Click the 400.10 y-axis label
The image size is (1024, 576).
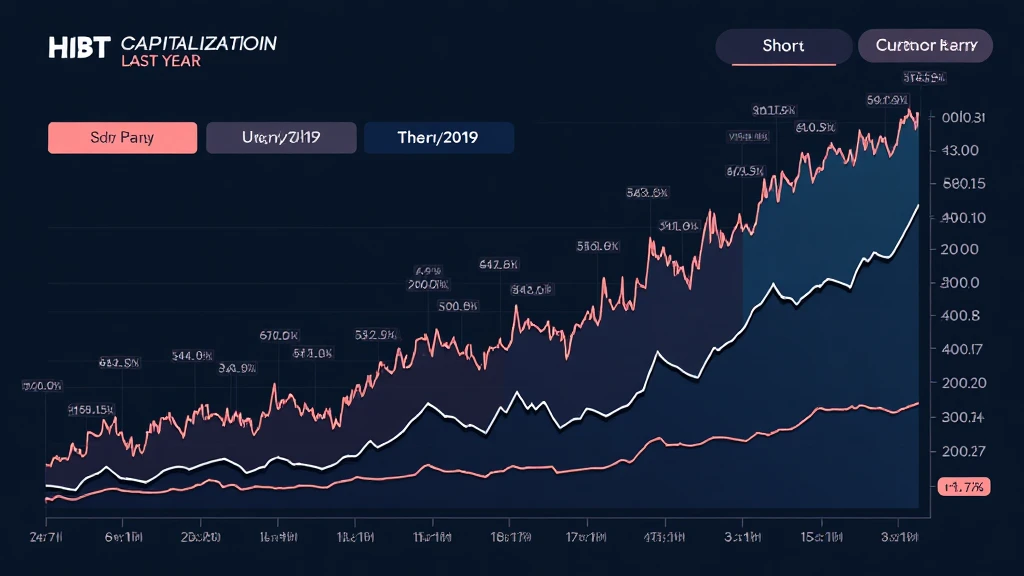[964, 217]
